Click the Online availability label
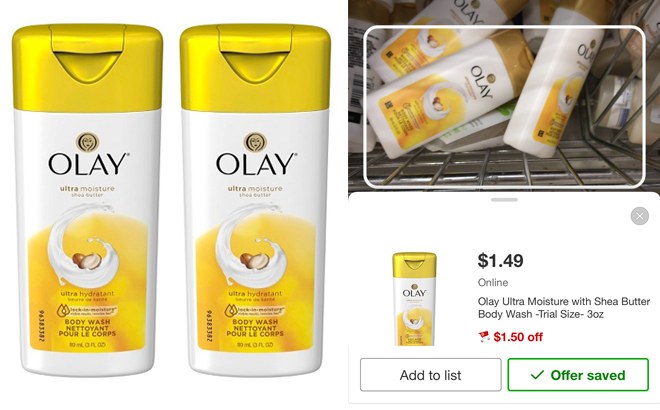 click(x=493, y=282)
